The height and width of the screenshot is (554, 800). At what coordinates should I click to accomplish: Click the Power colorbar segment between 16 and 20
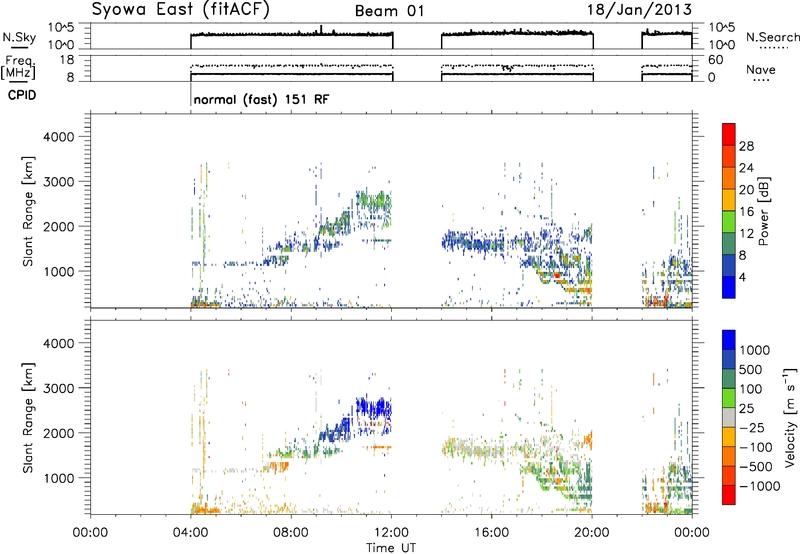click(x=729, y=200)
